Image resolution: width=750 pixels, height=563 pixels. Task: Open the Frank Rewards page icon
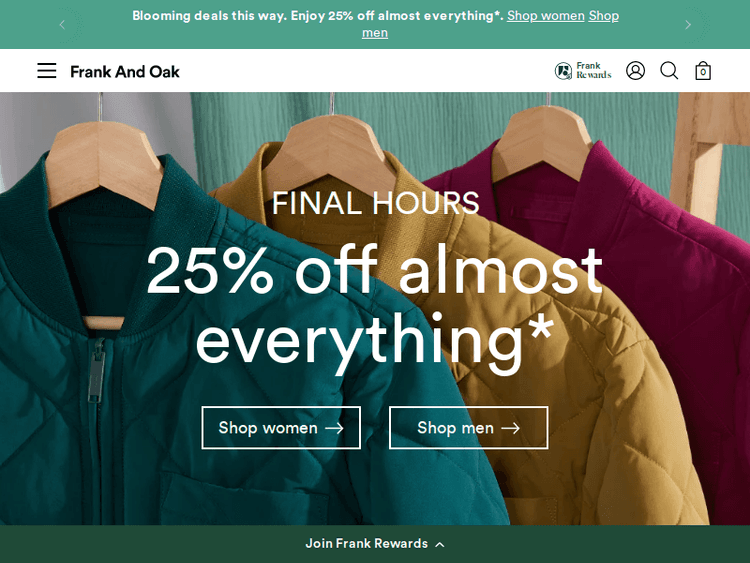(x=583, y=71)
